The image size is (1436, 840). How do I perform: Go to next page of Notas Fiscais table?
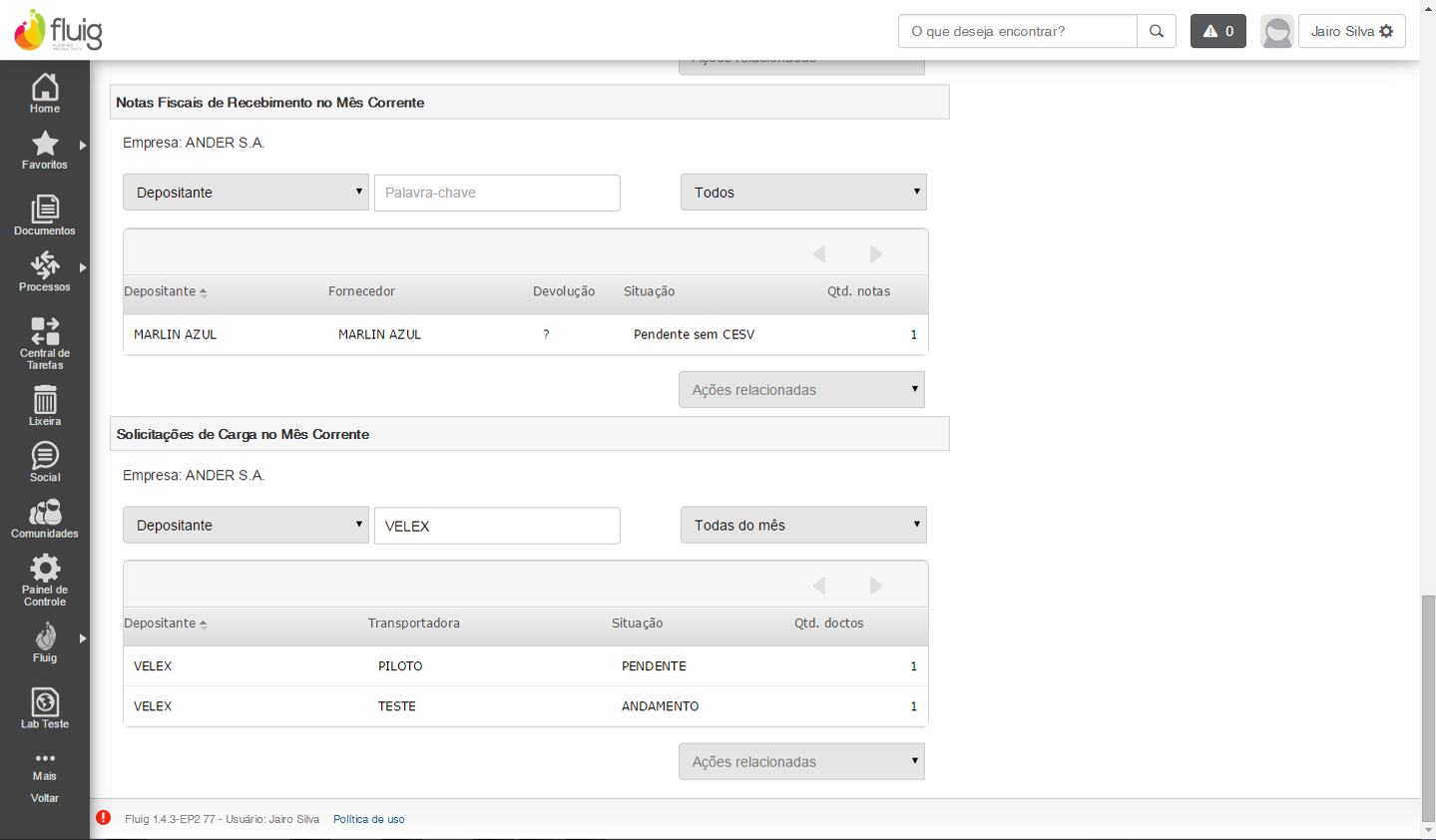[876, 254]
